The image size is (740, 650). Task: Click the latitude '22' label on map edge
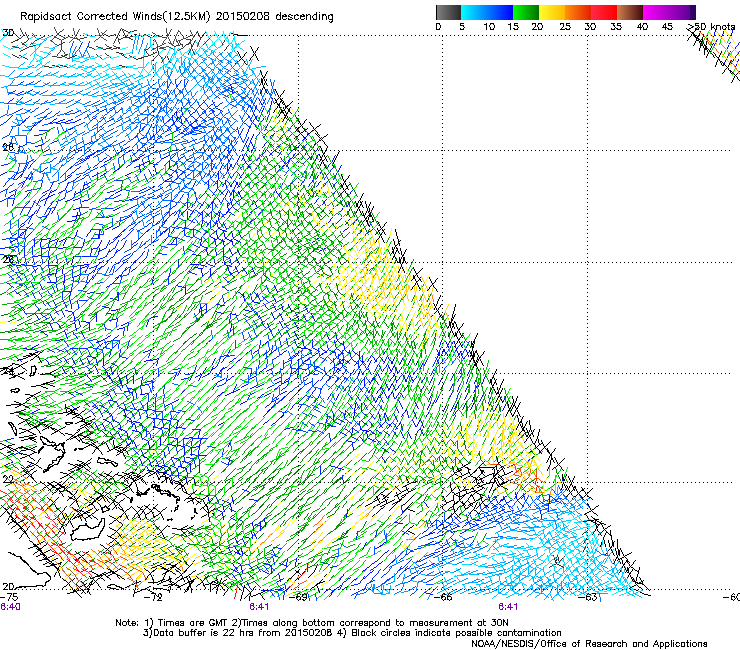8,479
